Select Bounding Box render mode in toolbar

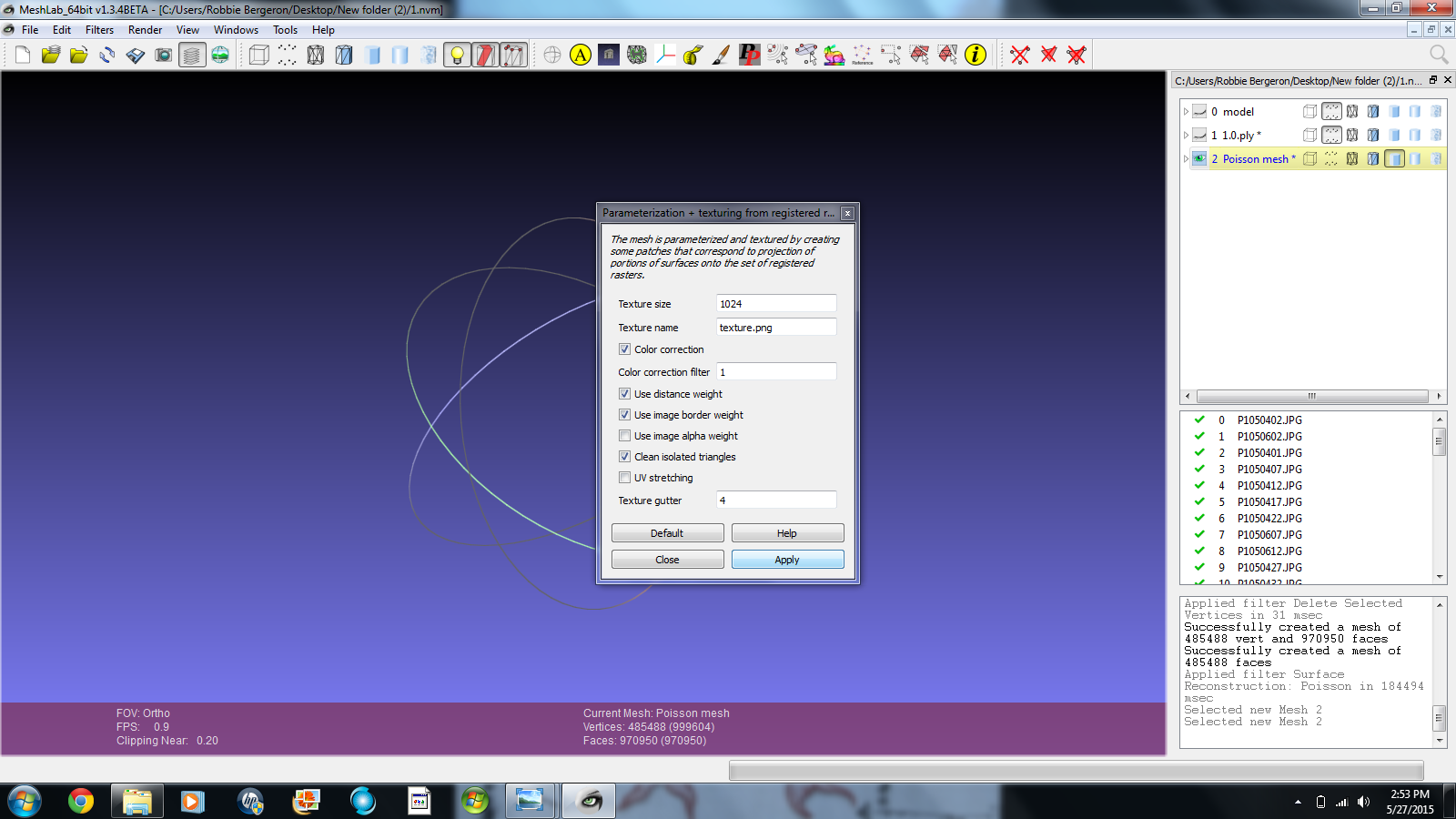tap(259, 55)
